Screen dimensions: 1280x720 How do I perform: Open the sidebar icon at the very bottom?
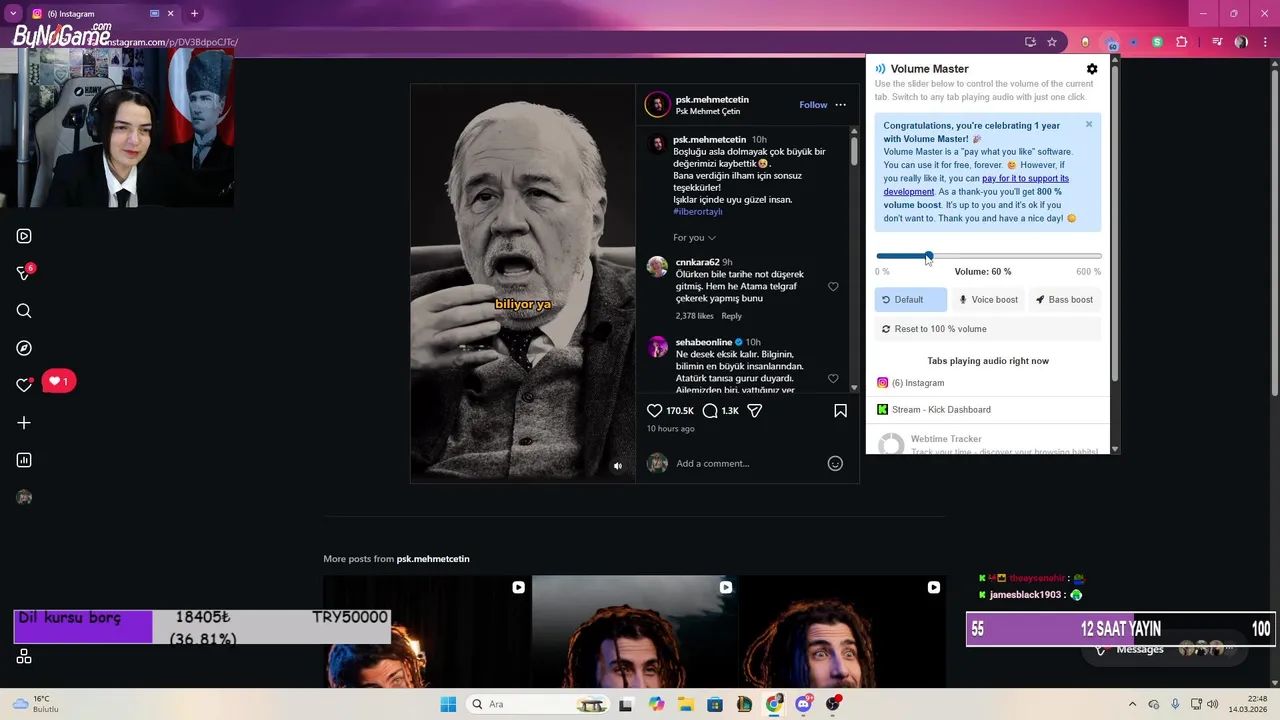(24, 657)
